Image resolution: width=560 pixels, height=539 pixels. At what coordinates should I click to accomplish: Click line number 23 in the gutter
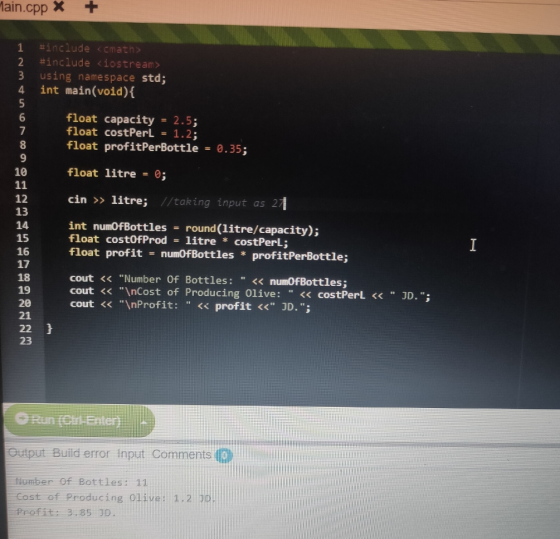pos(25,341)
